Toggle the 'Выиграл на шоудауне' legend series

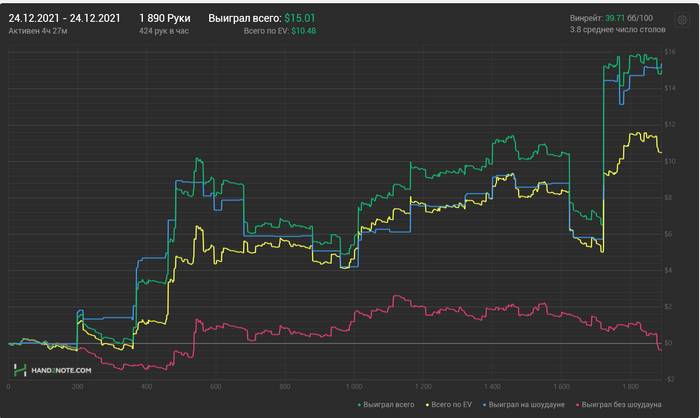pyautogui.click(x=524, y=405)
